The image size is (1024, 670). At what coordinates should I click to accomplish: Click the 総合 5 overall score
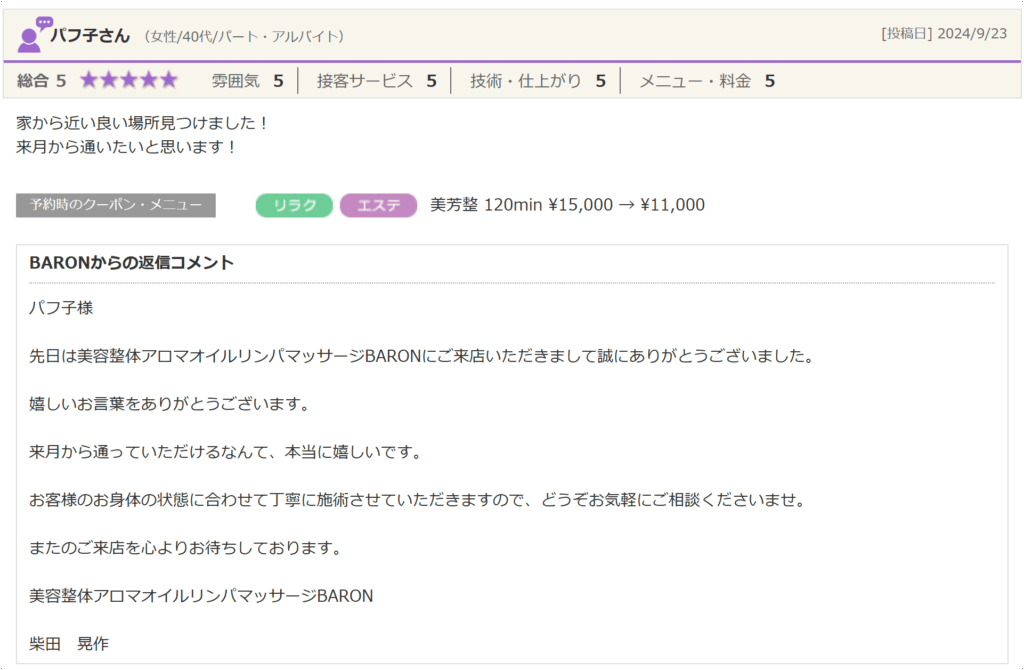(42, 81)
